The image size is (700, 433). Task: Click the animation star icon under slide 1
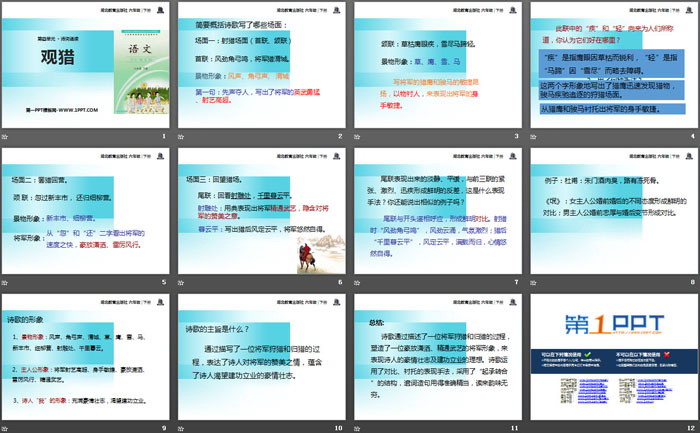point(4,137)
